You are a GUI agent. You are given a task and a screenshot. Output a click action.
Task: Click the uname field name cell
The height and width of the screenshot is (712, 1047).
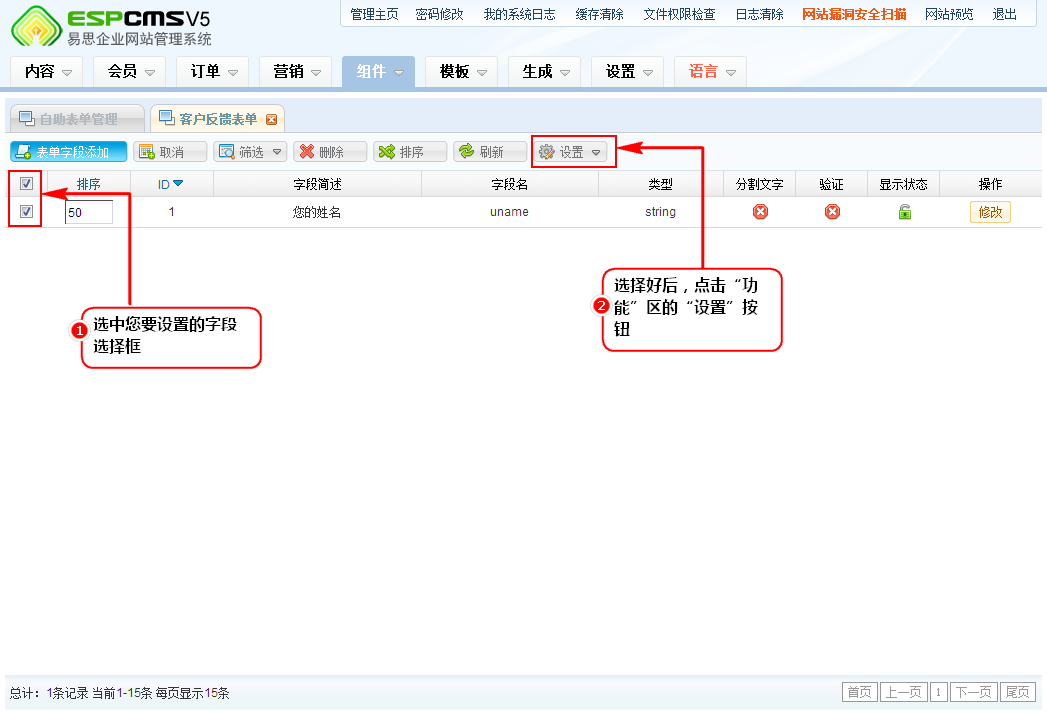click(509, 212)
